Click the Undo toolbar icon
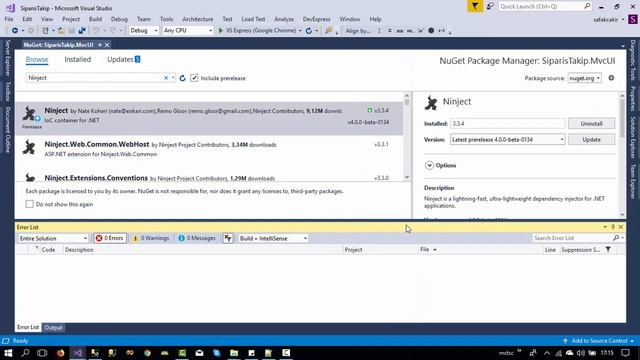 point(96,31)
